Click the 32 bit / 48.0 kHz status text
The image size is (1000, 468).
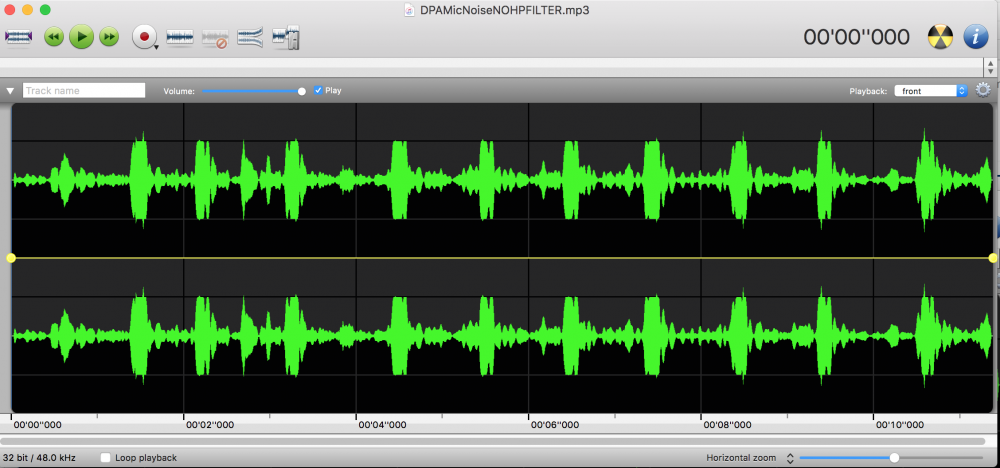tap(40, 458)
